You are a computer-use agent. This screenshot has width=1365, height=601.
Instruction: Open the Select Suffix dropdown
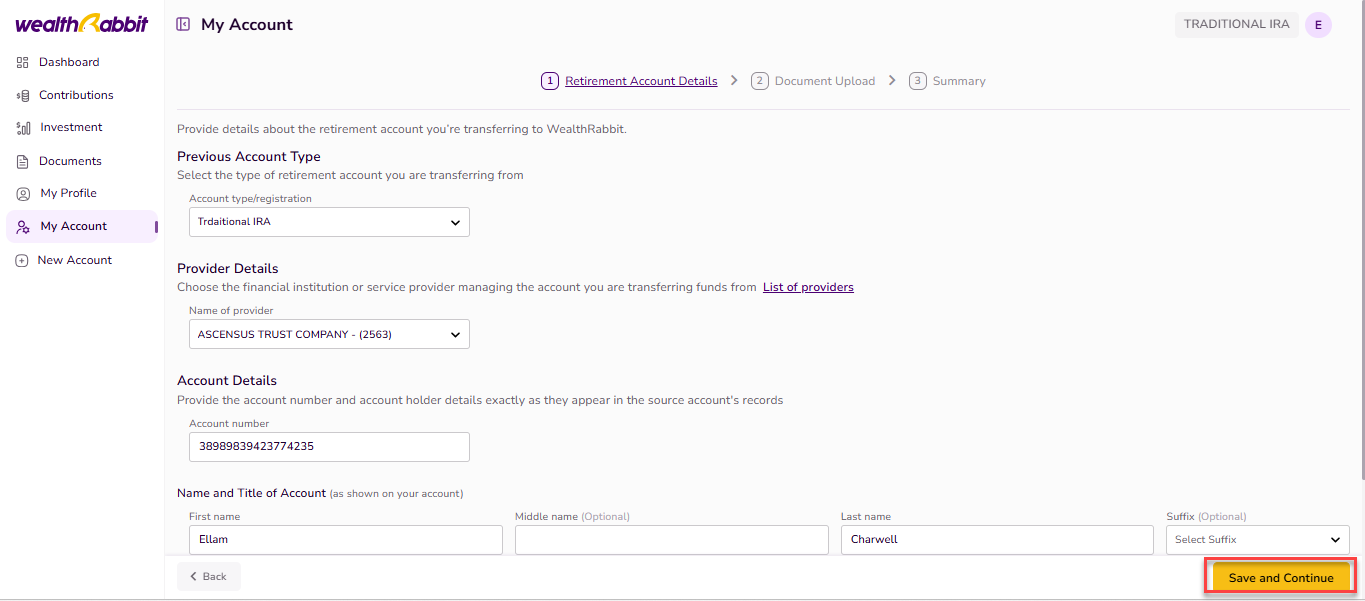tap(1257, 540)
